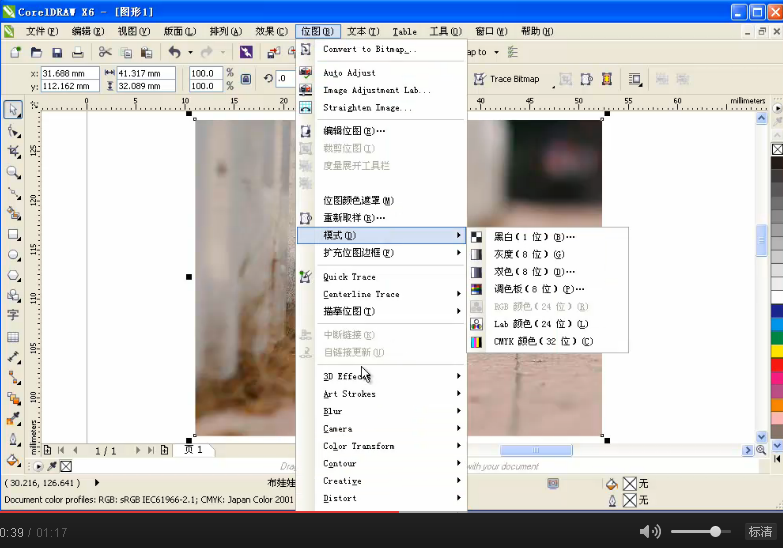Click the Undo arrow icon
This screenshot has height=548, width=783.
(x=174, y=52)
